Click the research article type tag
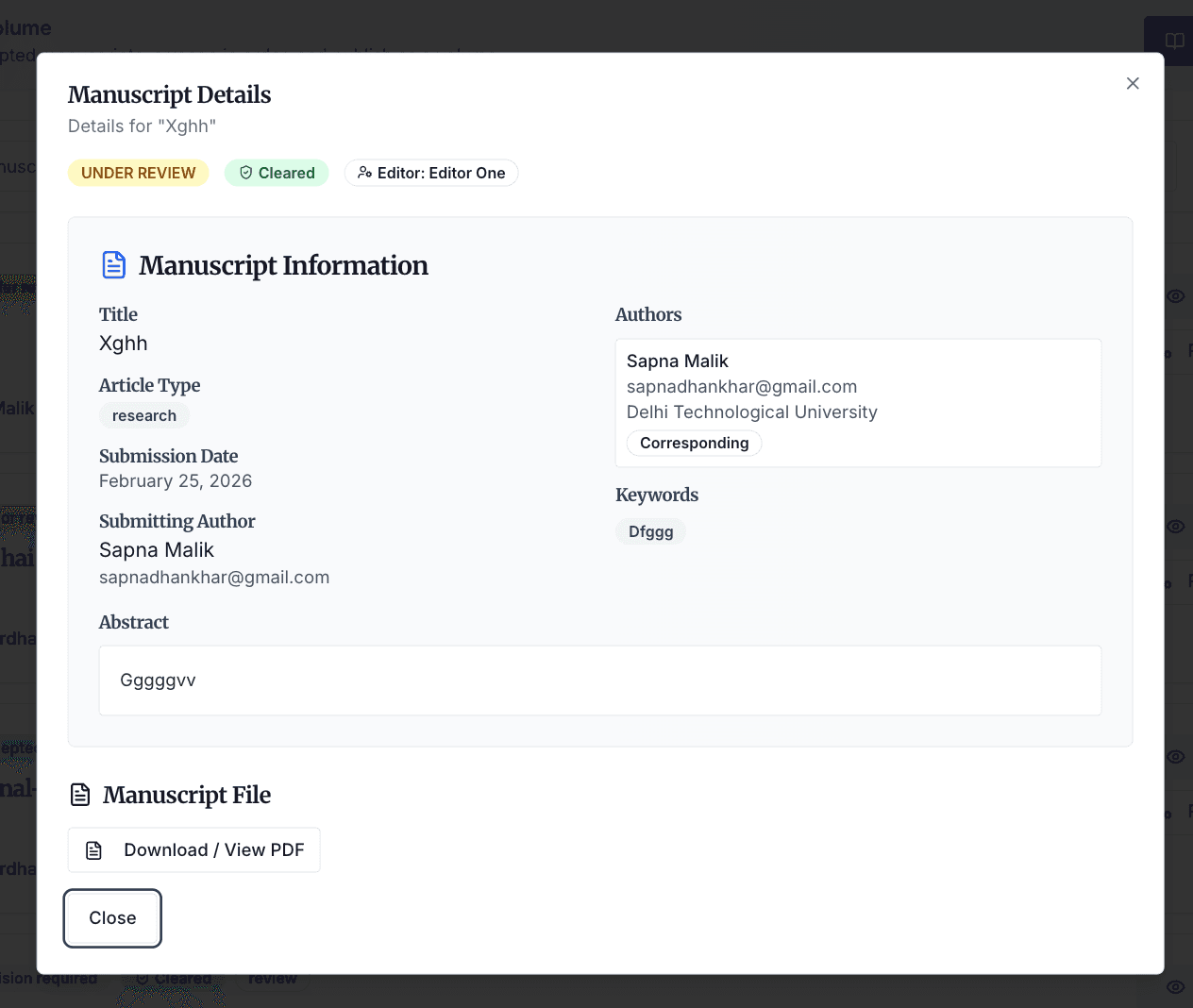This screenshot has width=1193, height=1008. (144, 415)
